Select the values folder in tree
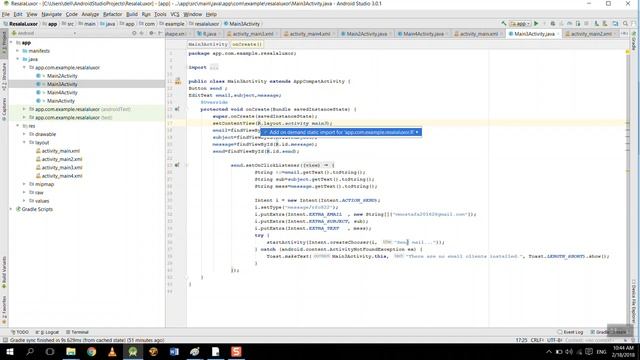 tap(42, 201)
